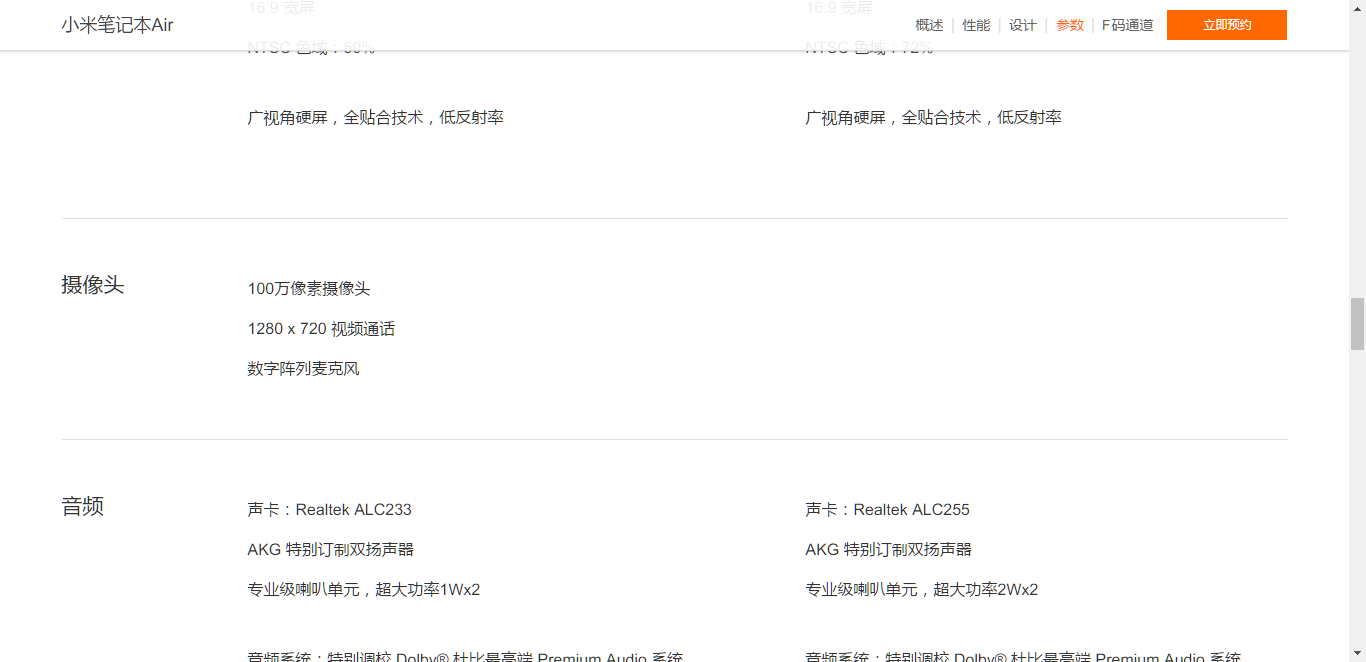The height and width of the screenshot is (662, 1366).
Task: Switch to the 性能 tab
Action: point(976,25)
